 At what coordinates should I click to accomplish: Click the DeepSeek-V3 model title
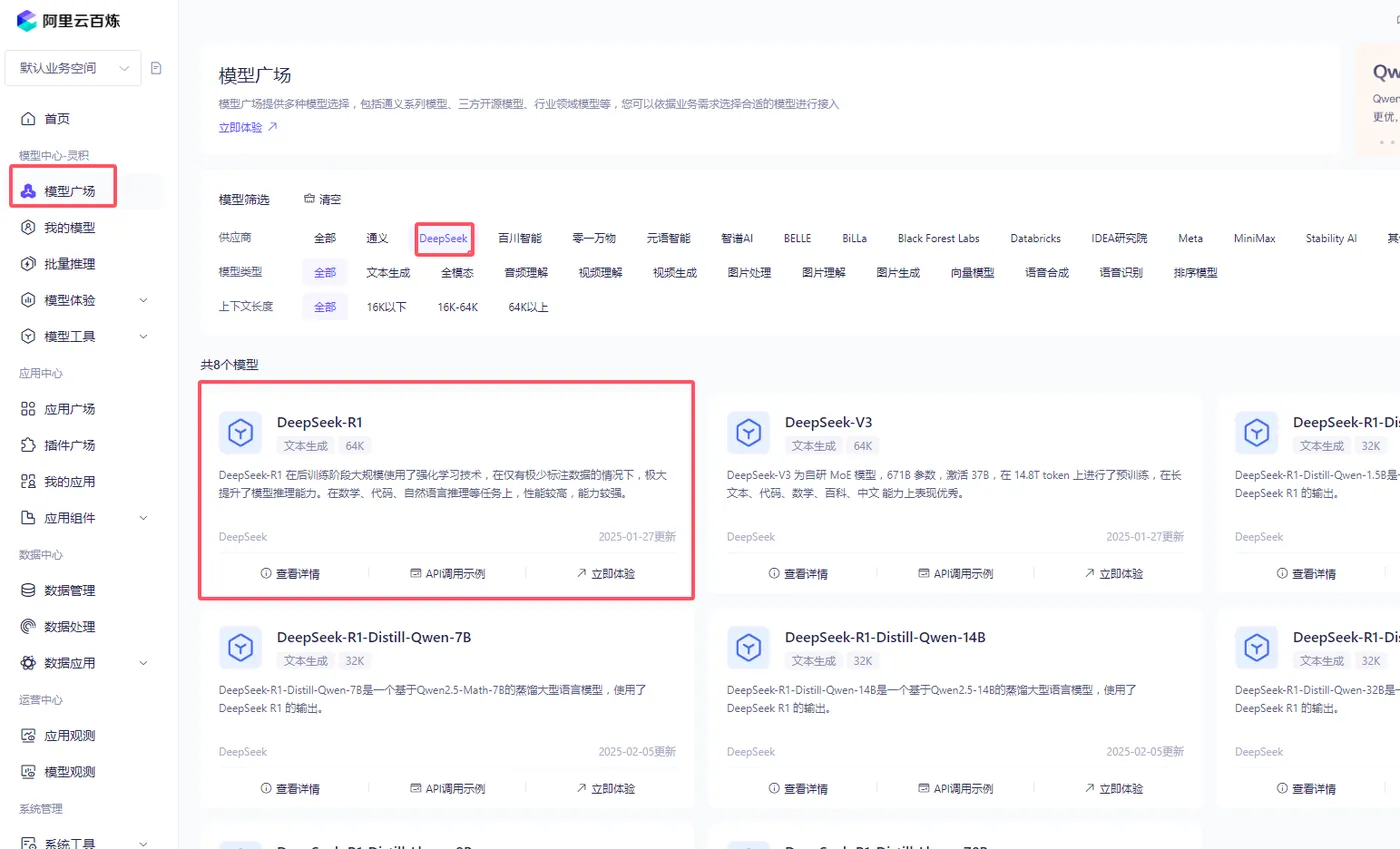click(829, 422)
